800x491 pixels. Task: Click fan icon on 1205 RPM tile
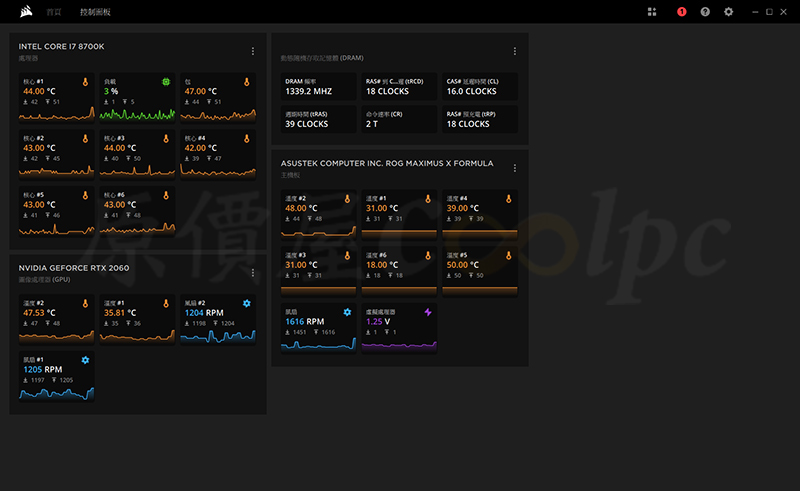[x=85, y=360]
